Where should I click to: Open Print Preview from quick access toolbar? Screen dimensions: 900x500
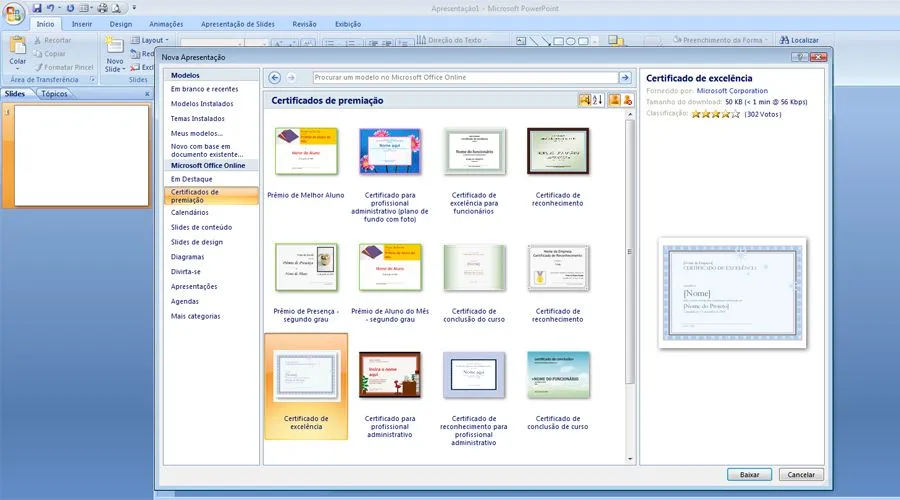click(117, 8)
